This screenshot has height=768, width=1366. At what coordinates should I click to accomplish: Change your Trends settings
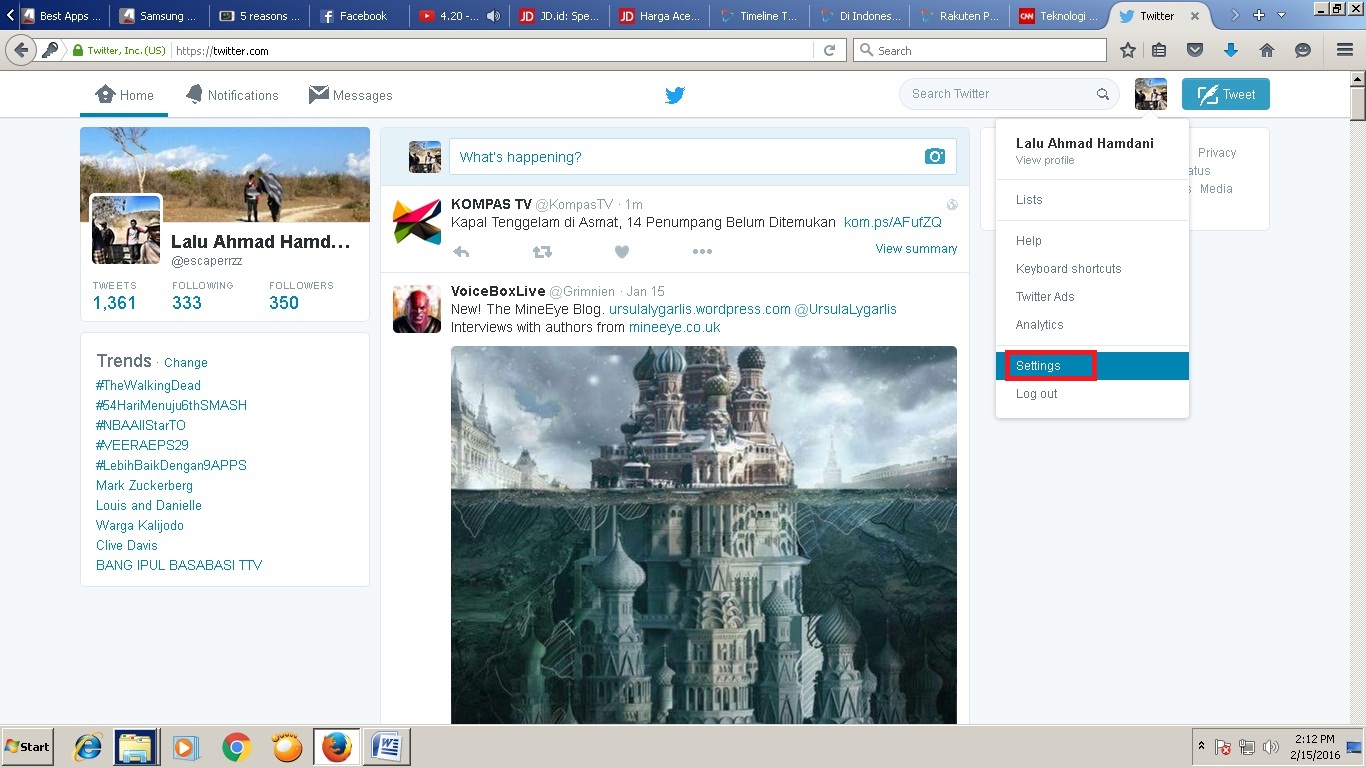[185, 362]
